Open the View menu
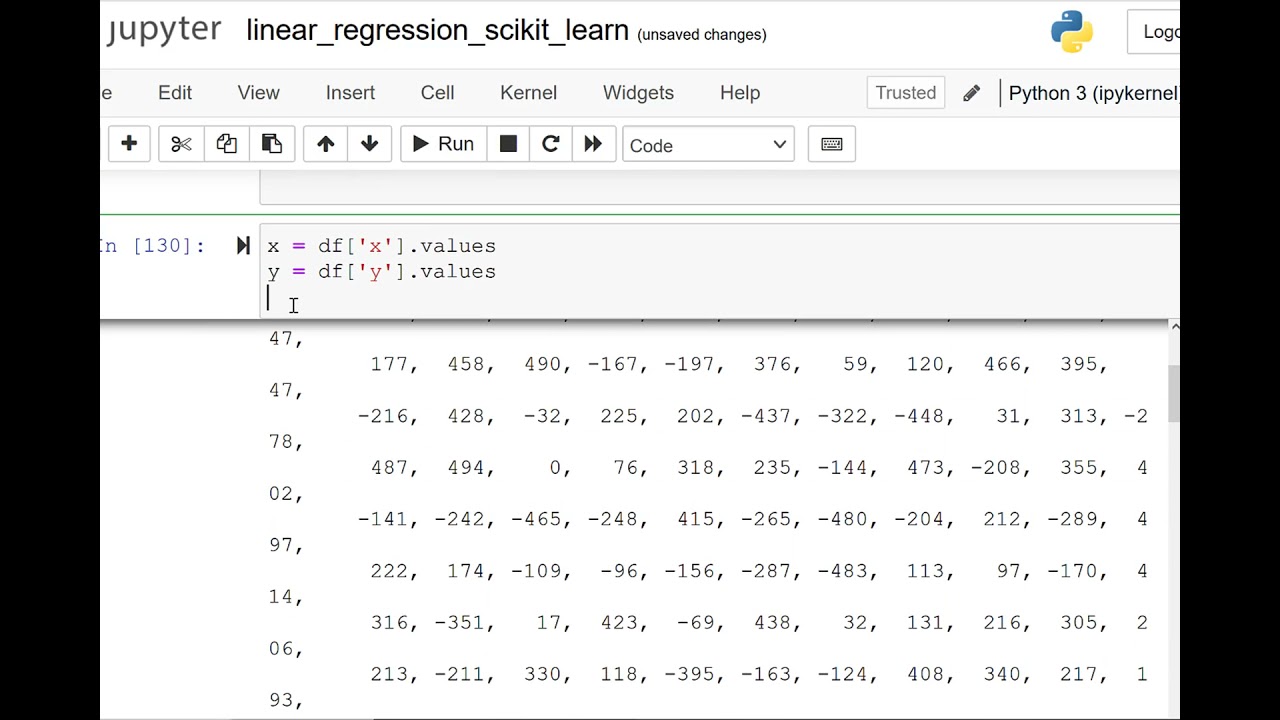The height and width of the screenshot is (720, 1280). coord(258,93)
